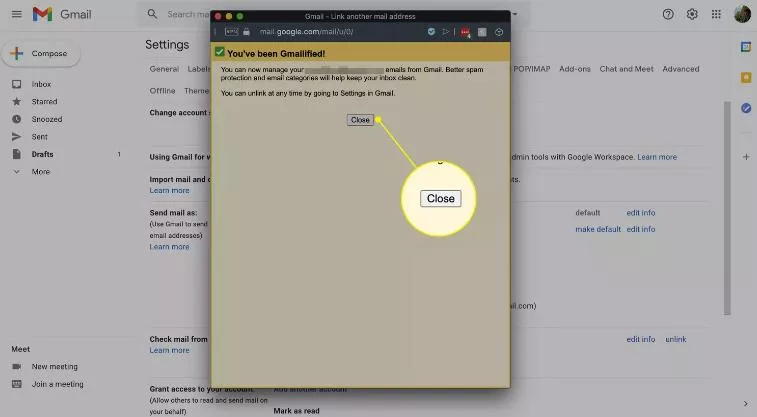
Task: Compose a new email
Action: click(41, 54)
